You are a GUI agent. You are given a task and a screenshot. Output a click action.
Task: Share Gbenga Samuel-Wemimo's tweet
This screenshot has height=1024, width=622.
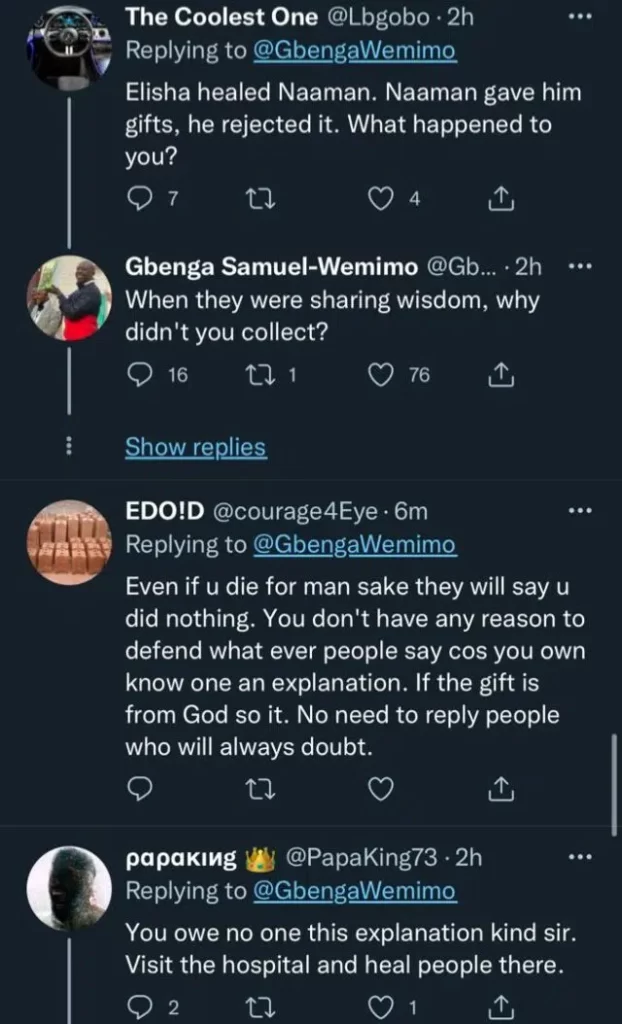[x=498, y=375]
